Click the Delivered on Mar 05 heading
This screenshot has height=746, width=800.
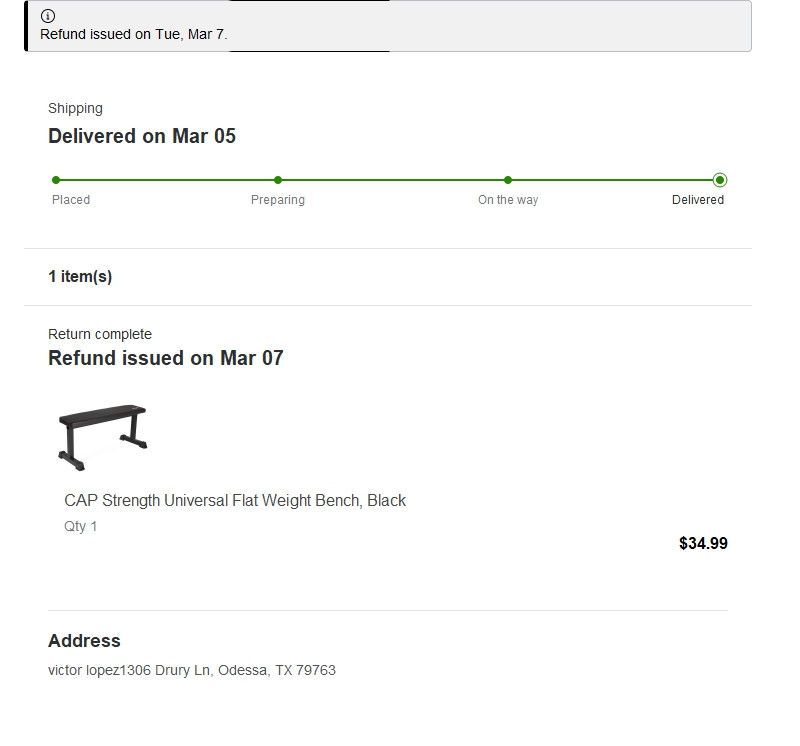(x=142, y=136)
